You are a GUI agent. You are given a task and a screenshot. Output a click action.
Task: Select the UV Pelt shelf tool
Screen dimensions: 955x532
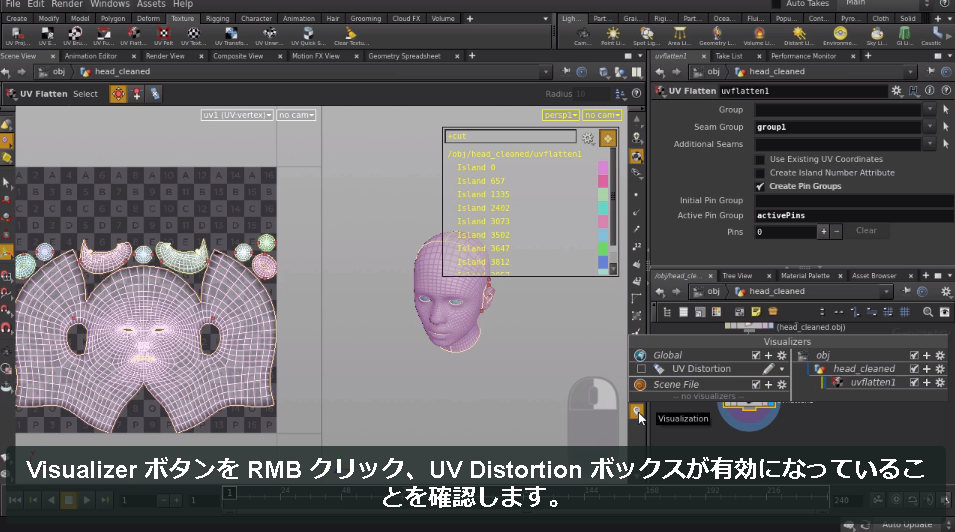click(x=163, y=36)
